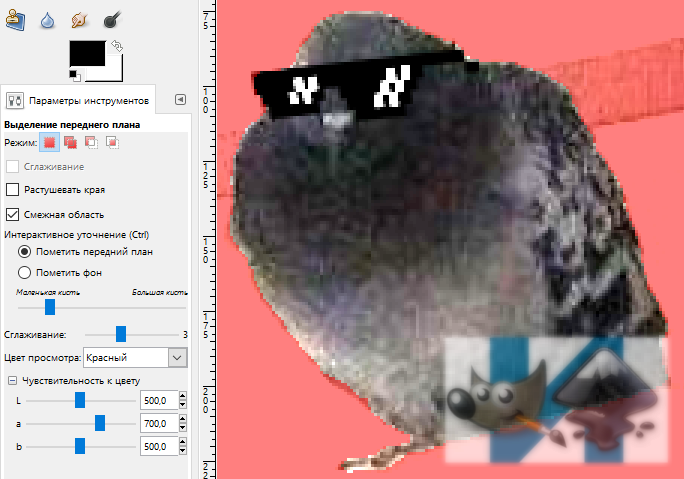This screenshot has height=479, width=684.
Task: Reset colors to default black and white
Action: [x=75, y=75]
